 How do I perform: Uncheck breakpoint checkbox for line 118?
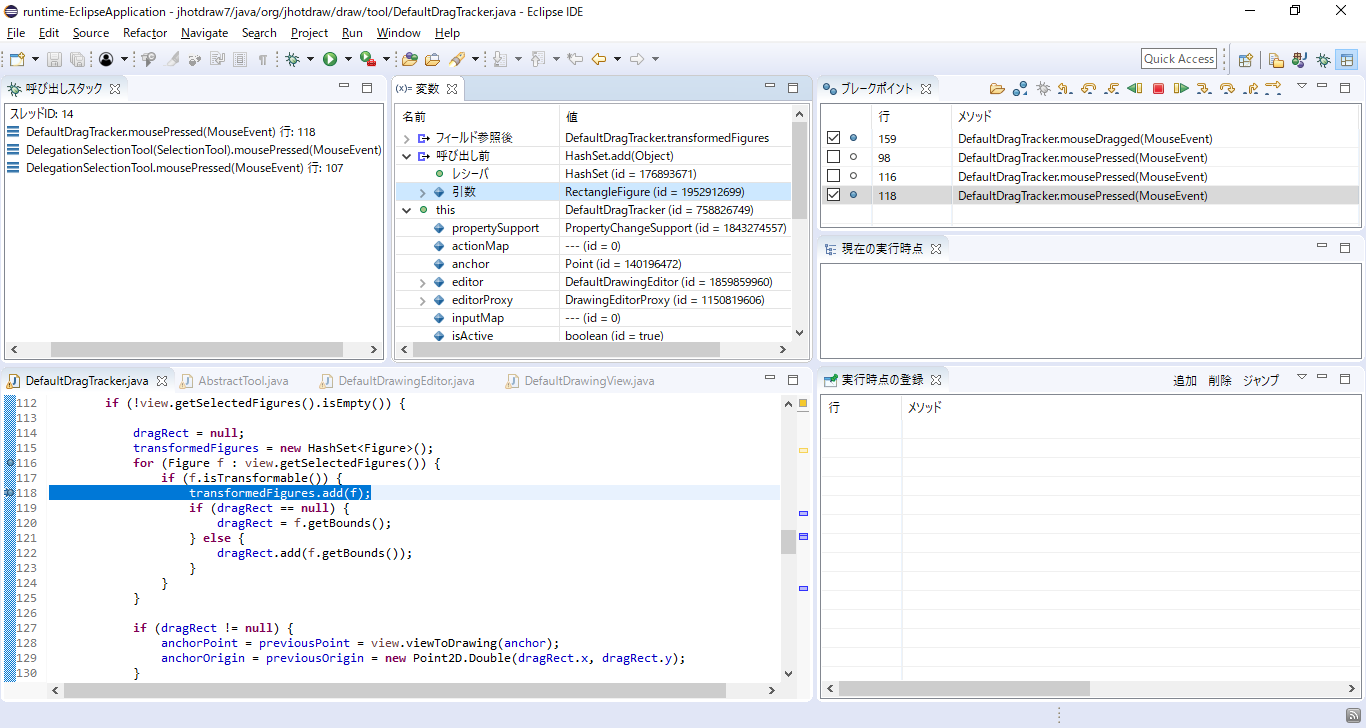(x=834, y=195)
